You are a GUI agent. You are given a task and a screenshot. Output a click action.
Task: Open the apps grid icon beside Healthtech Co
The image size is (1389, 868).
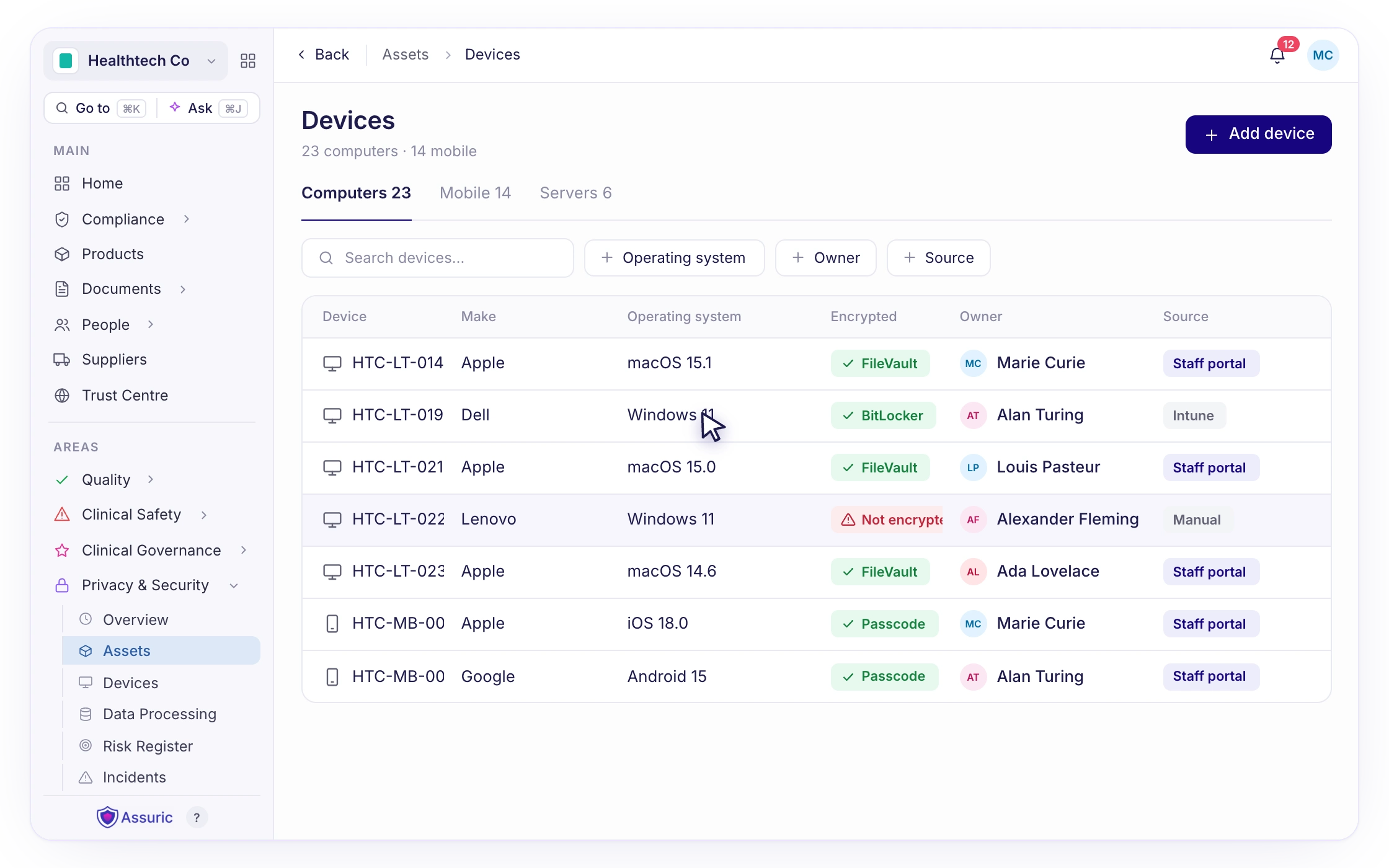248,61
